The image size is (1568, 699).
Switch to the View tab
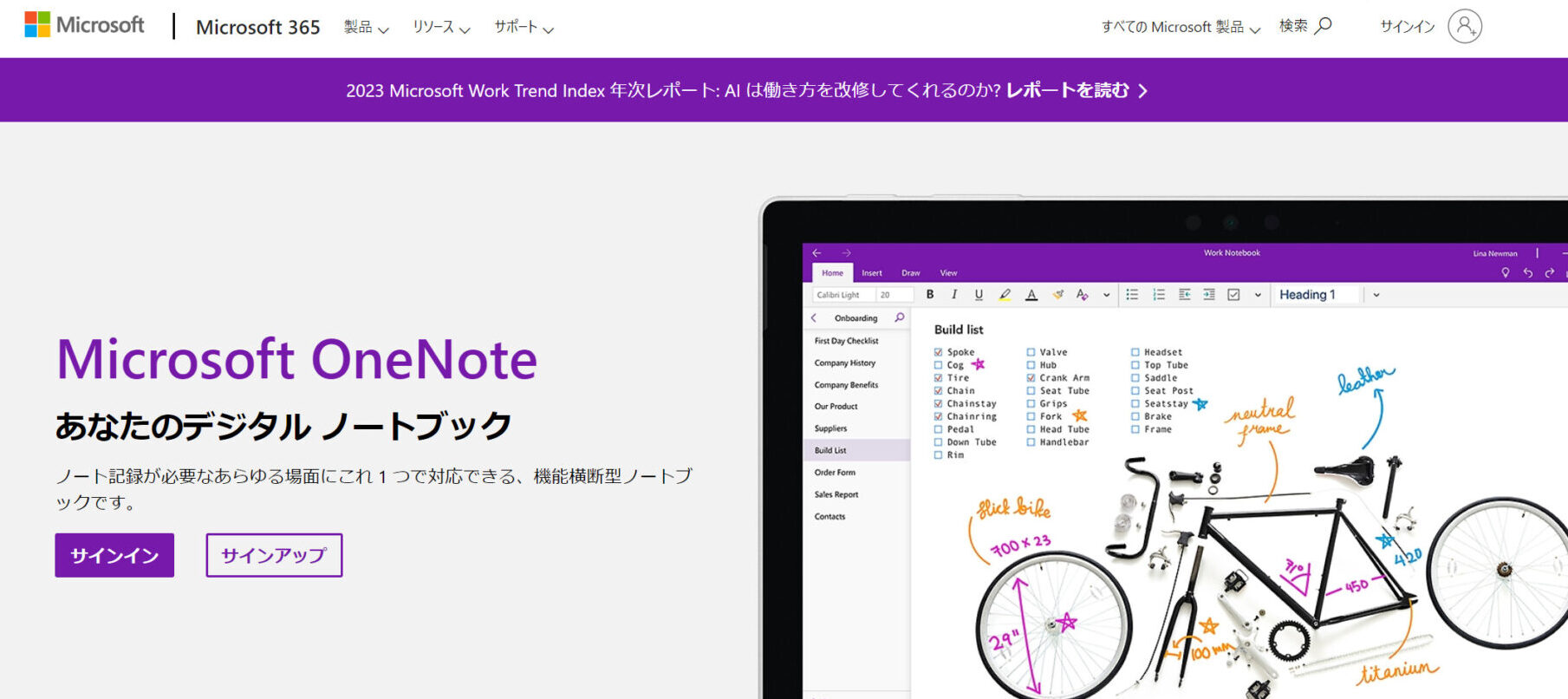coord(949,272)
